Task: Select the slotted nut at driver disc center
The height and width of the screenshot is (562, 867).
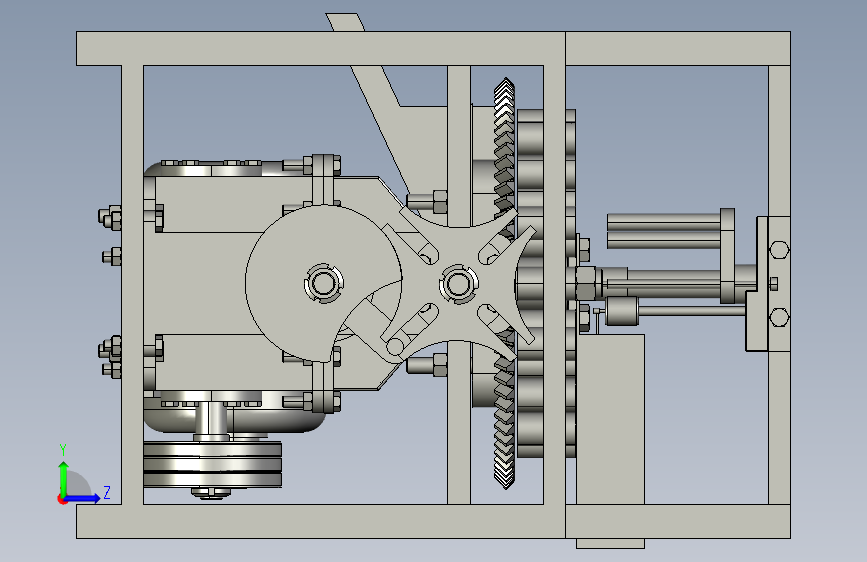Action: point(323,284)
